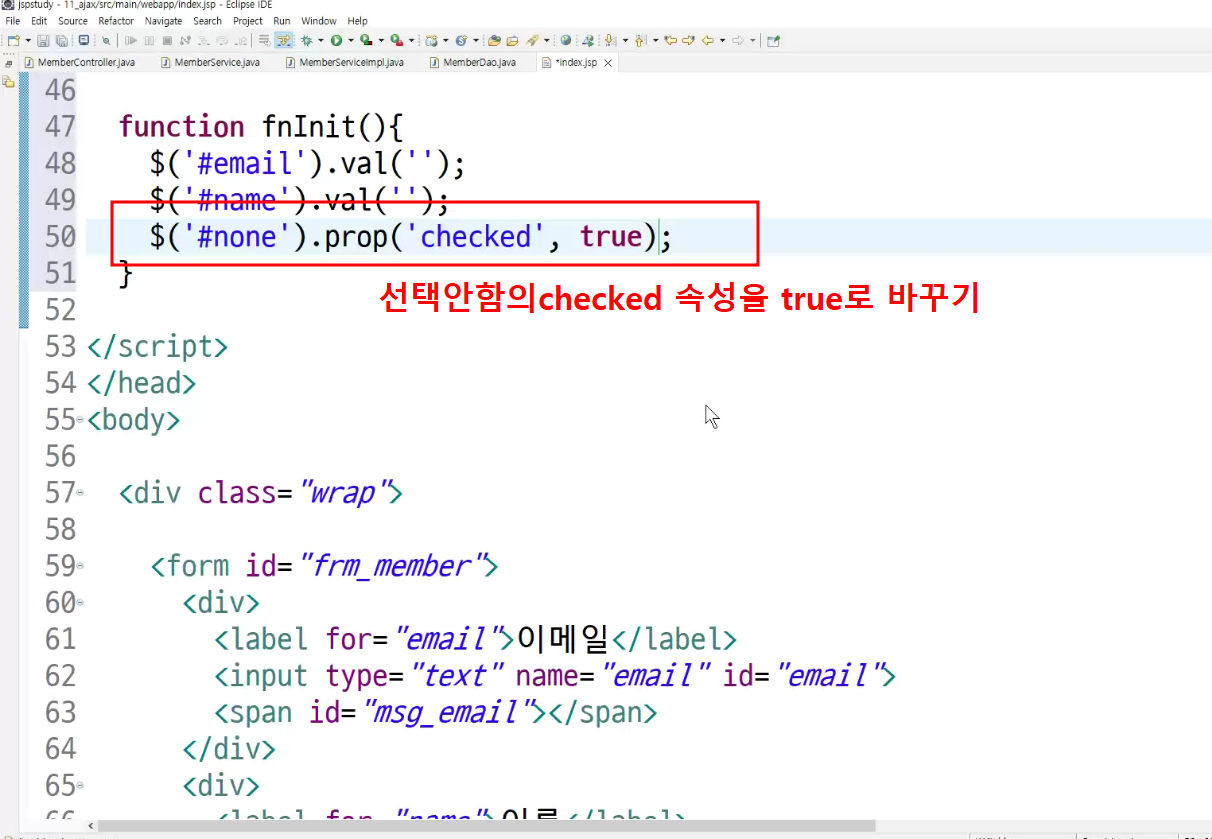Click the Pin Editor icon
Viewport: 1212px width, 839px height.
tap(774, 40)
